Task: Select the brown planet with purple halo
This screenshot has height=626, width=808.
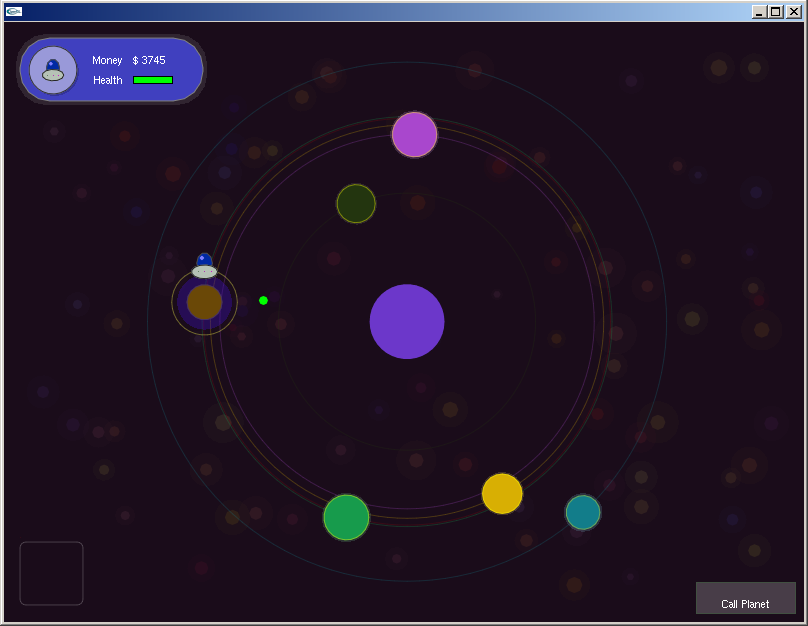Action: tap(205, 302)
